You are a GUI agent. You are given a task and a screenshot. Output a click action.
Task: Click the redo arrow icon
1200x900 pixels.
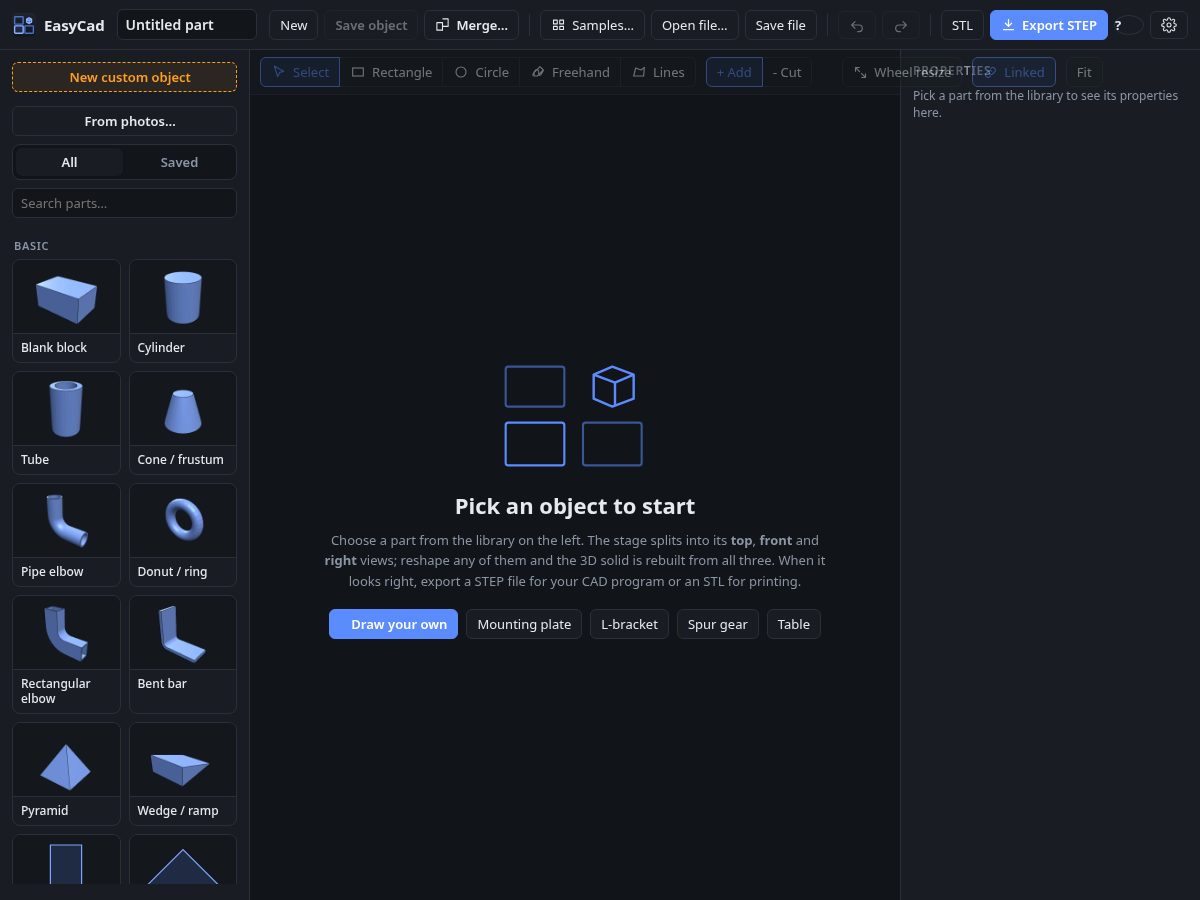[x=901, y=25]
